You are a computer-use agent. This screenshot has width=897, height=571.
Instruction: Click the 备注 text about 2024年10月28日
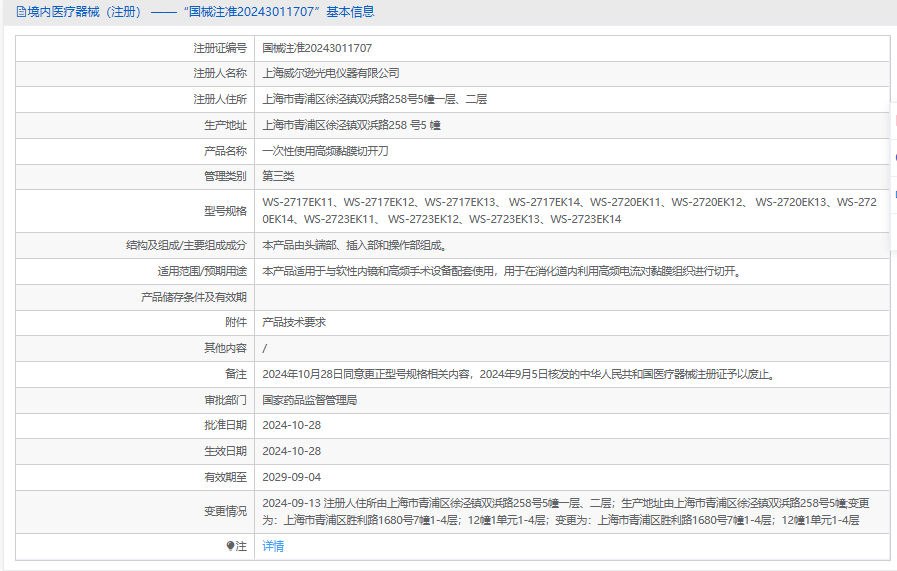[x=519, y=374]
